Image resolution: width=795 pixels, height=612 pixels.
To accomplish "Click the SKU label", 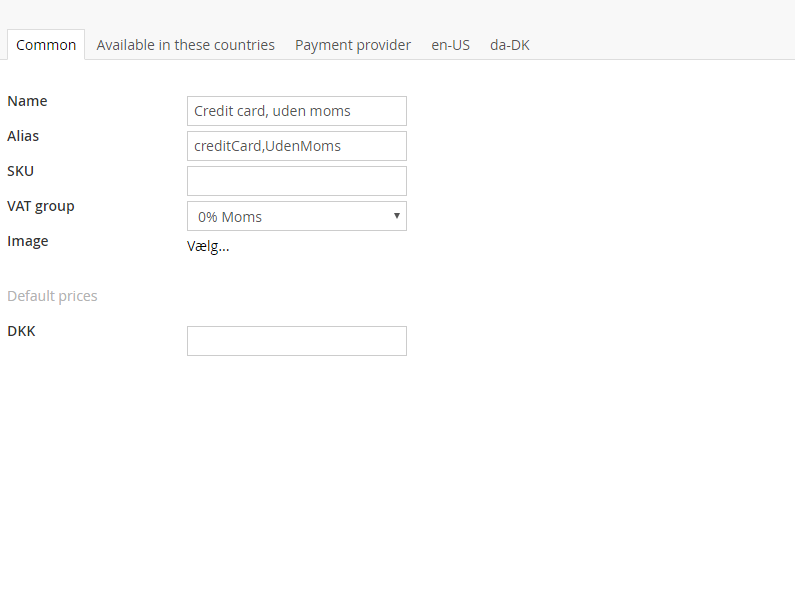I will [20, 171].
